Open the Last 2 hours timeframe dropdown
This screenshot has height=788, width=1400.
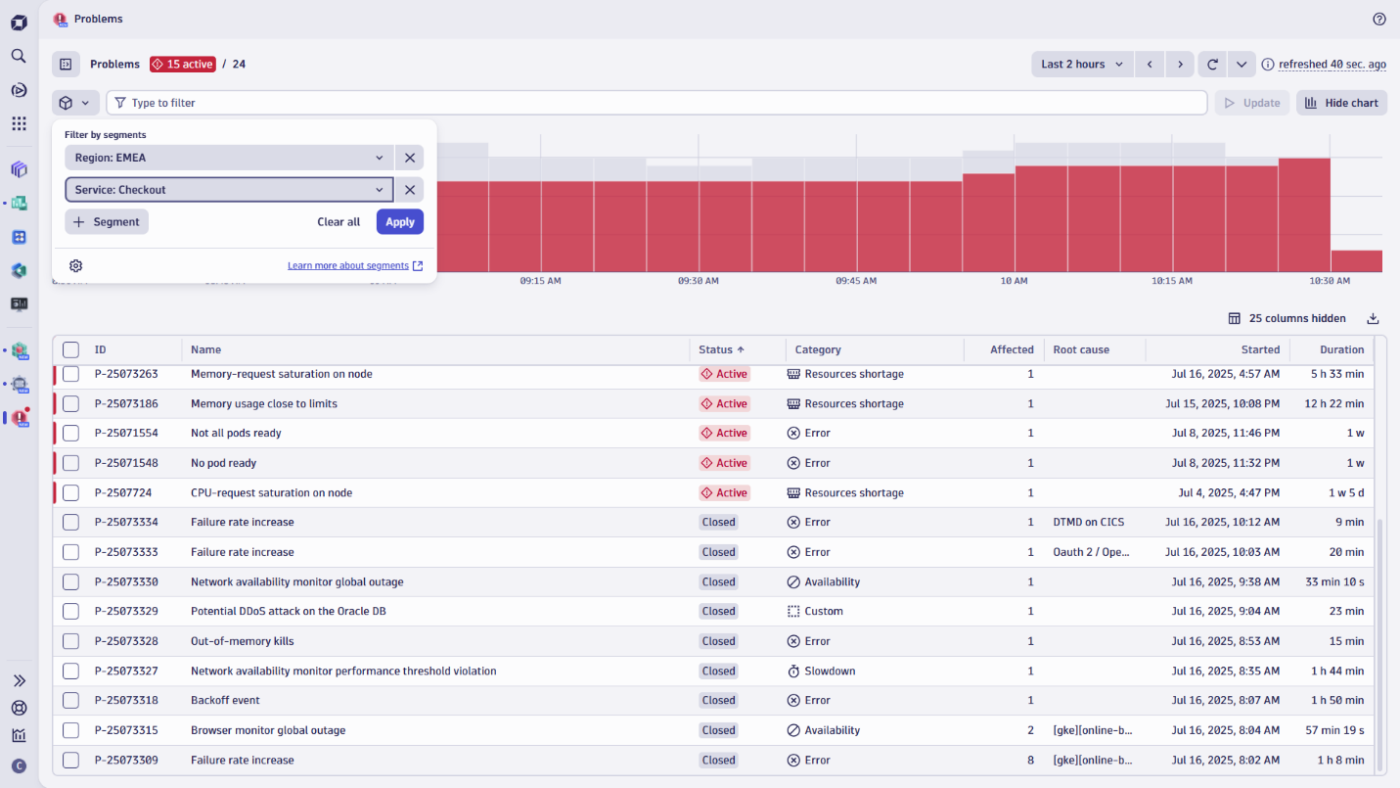coord(1082,64)
